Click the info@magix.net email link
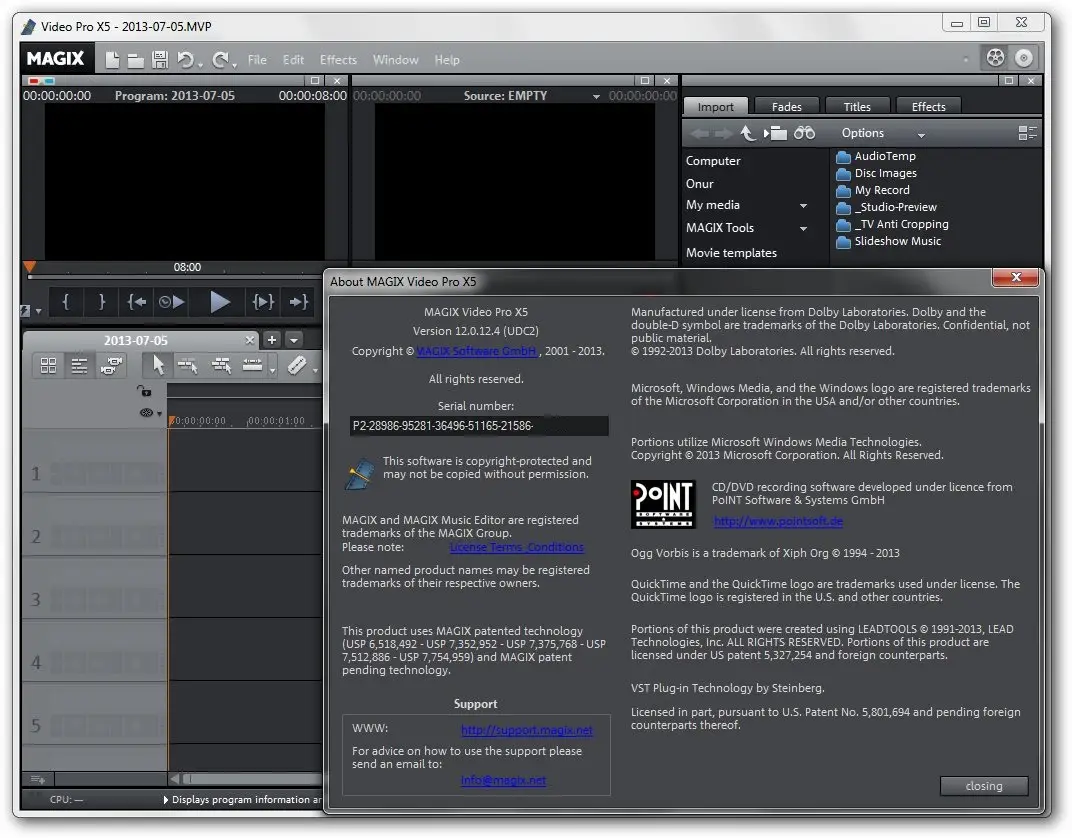Image resolution: width=1072 pixels, height=838 pixels. point(503,781)
